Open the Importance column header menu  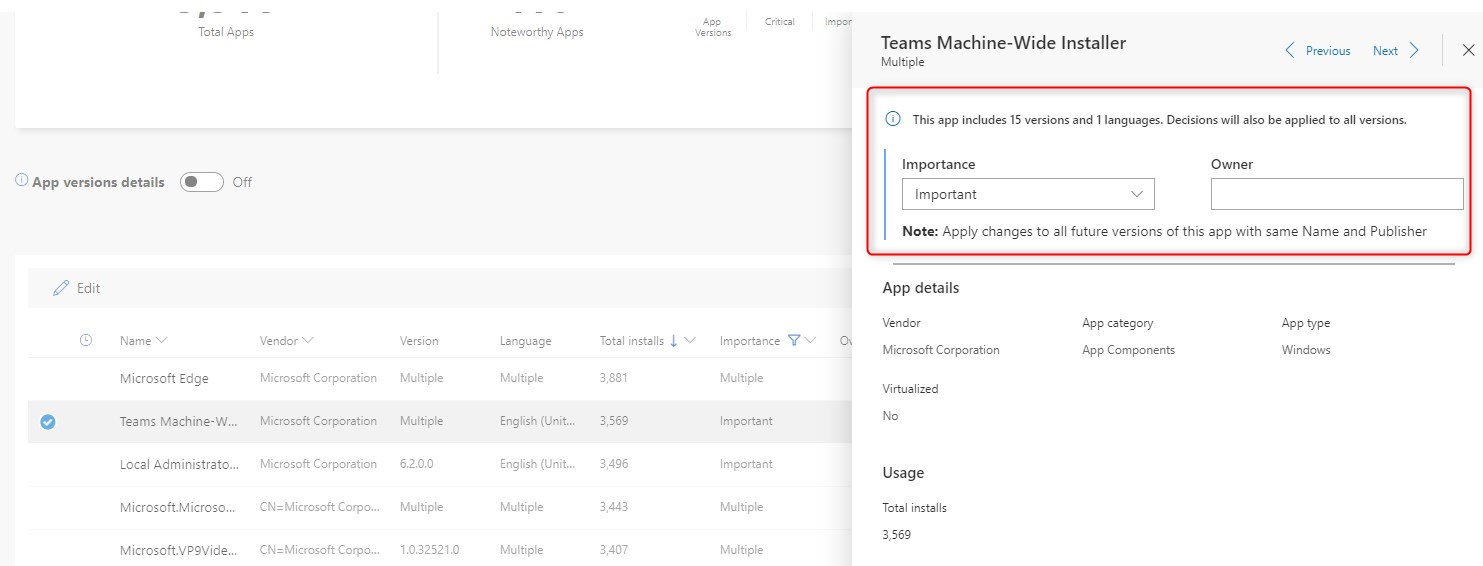pos(811,340)
